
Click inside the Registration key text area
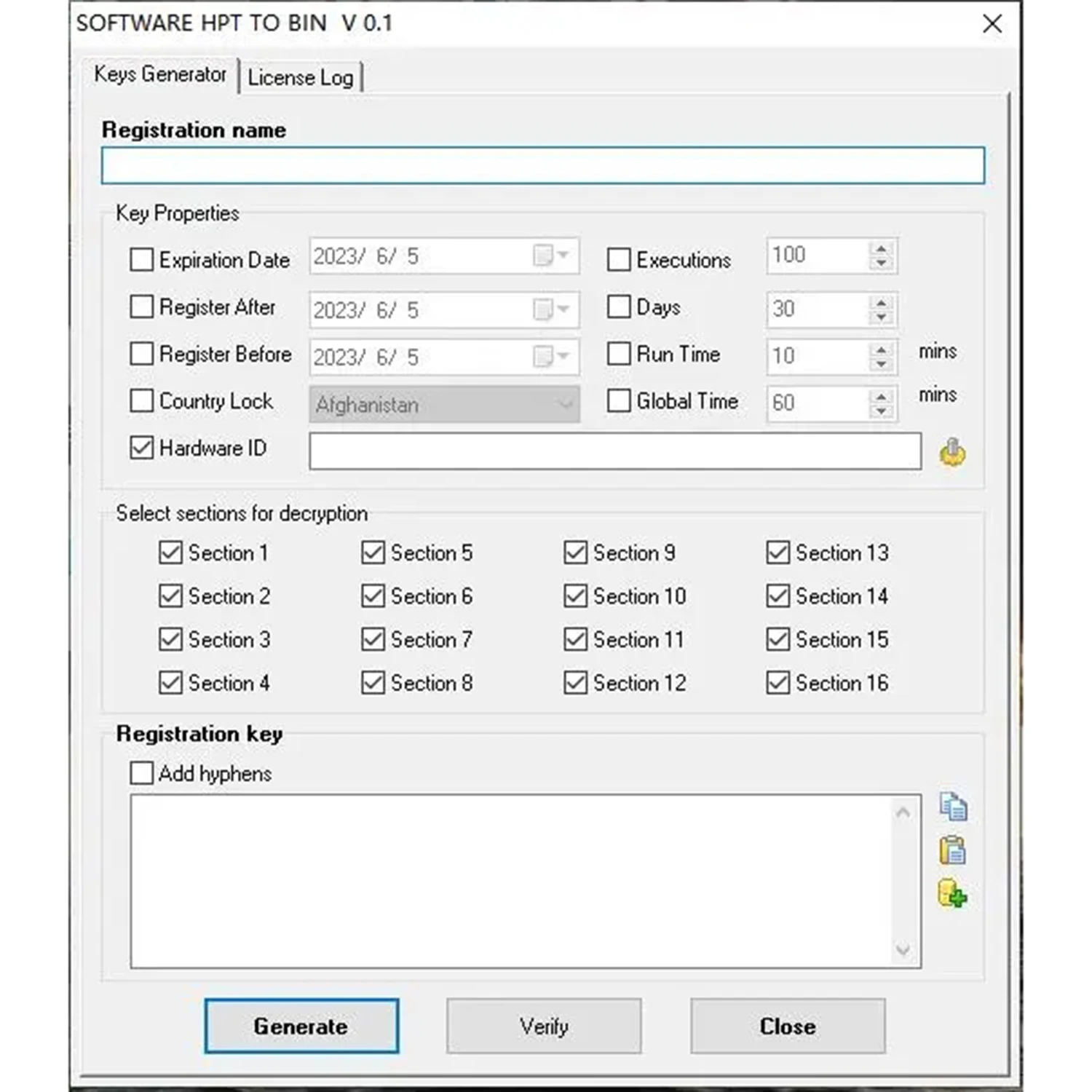[511, 881]
